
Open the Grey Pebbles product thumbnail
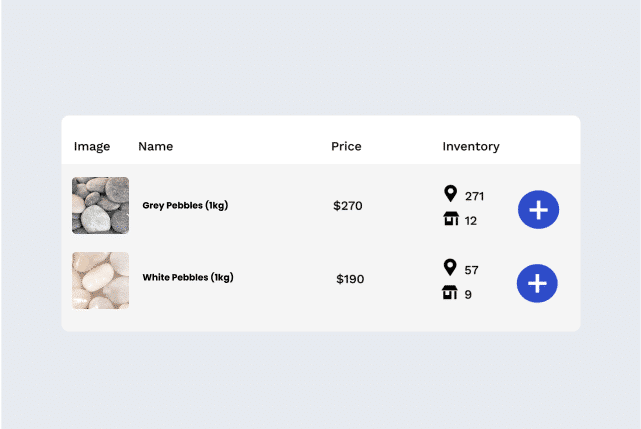[x=101, y=205]
